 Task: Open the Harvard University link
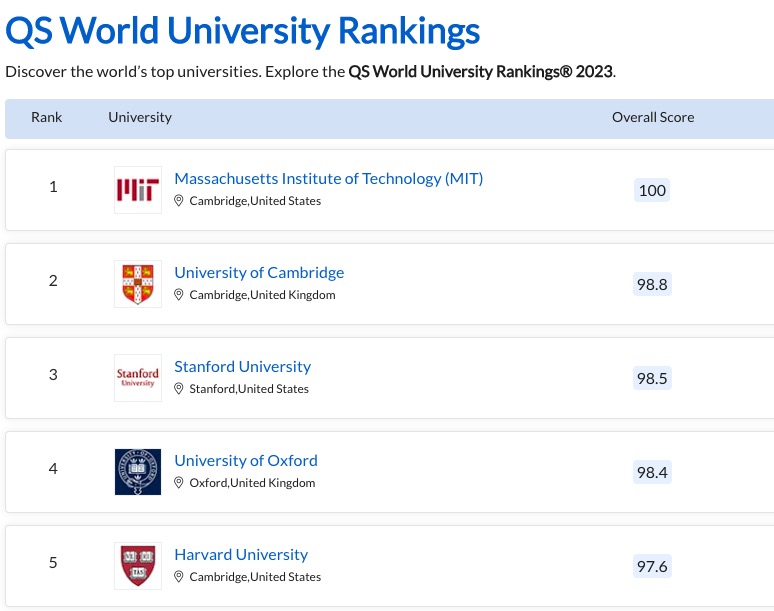click(241, 555)
